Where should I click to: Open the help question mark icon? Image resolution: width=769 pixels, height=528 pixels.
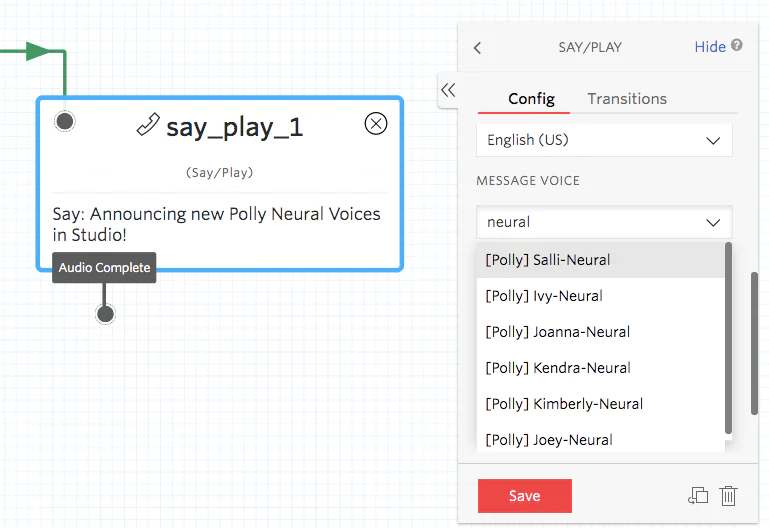pos(737,45)
